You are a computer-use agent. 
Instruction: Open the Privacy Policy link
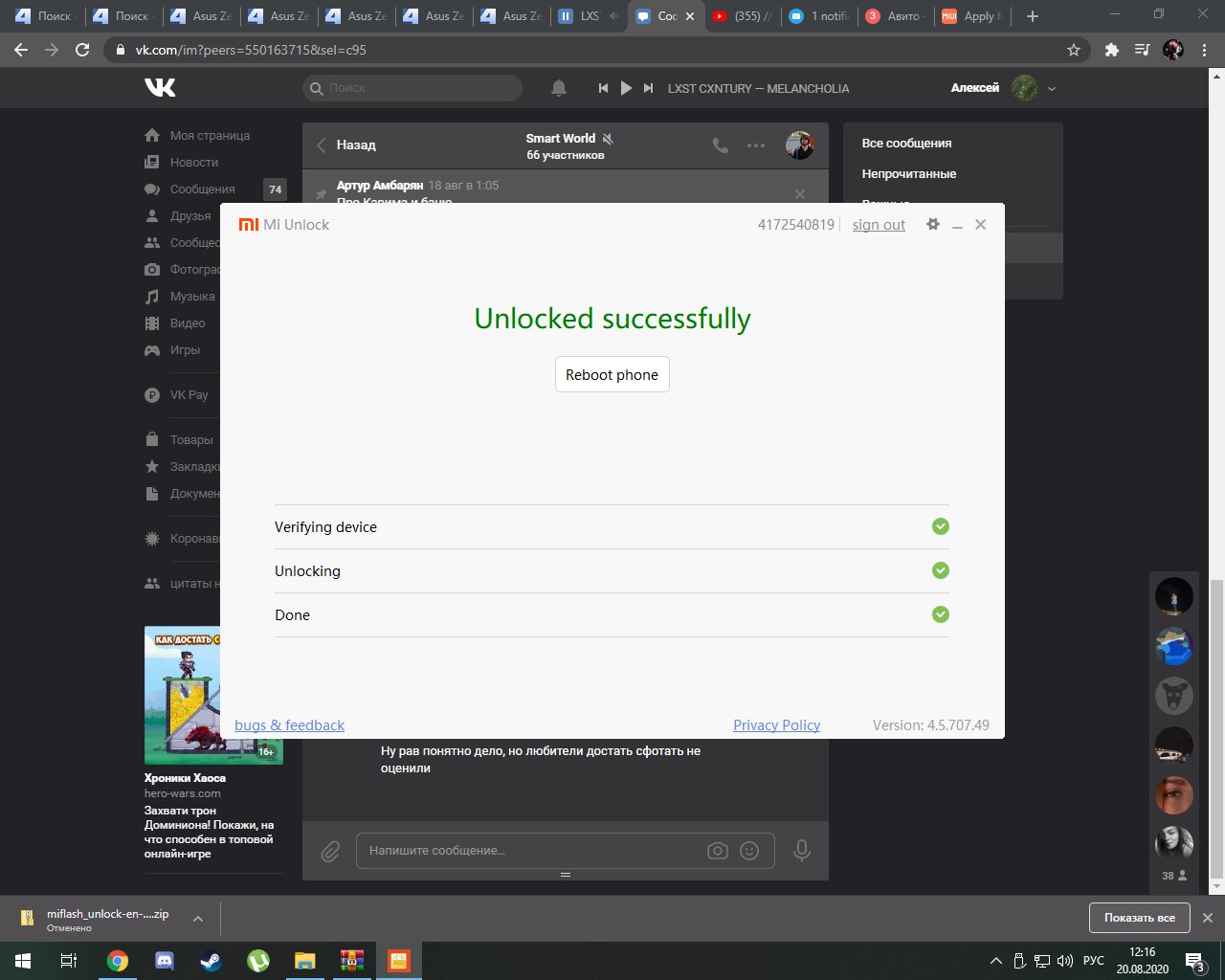776,724
